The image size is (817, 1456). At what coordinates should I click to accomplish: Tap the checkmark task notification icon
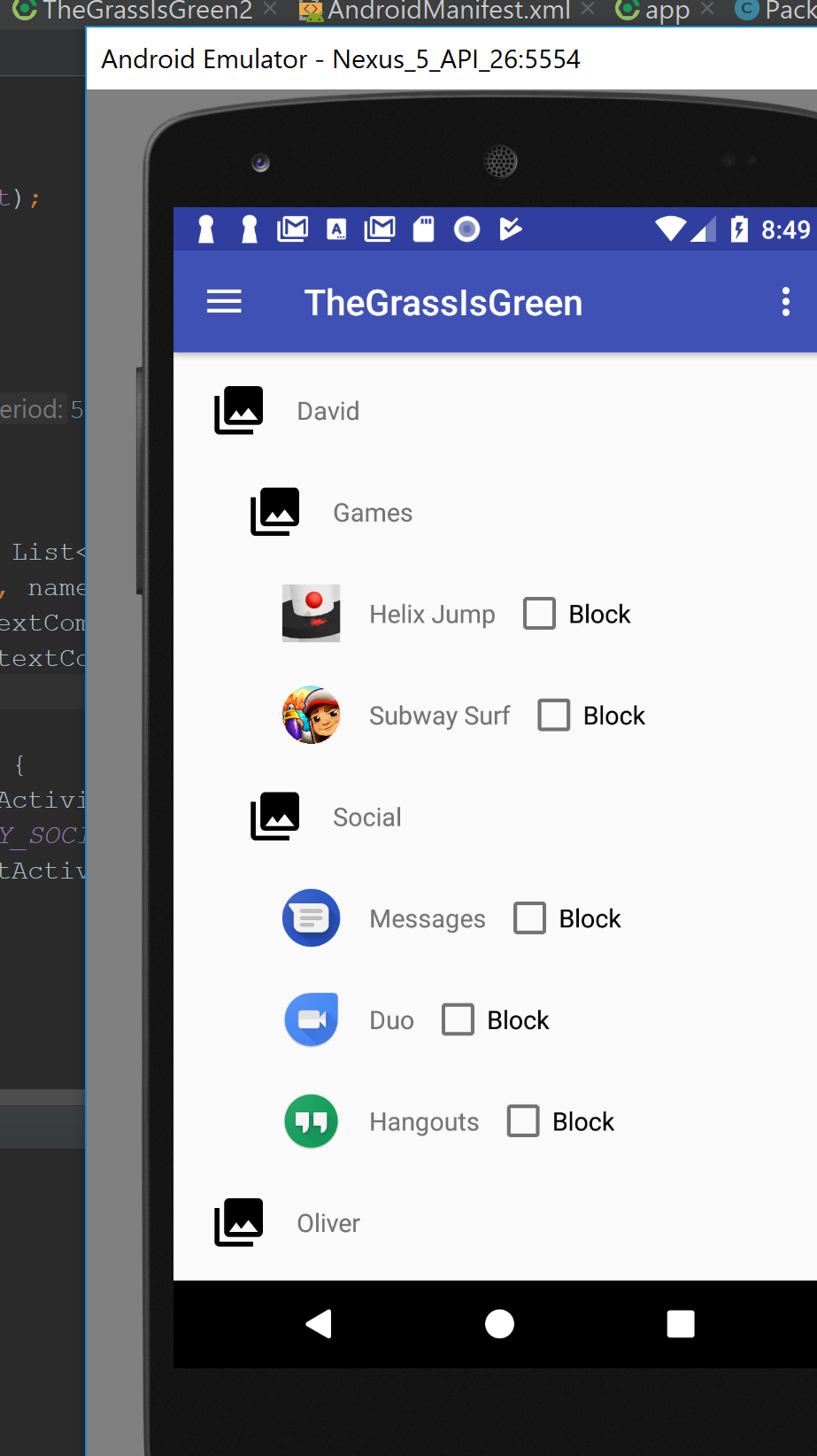coord(511,229)
